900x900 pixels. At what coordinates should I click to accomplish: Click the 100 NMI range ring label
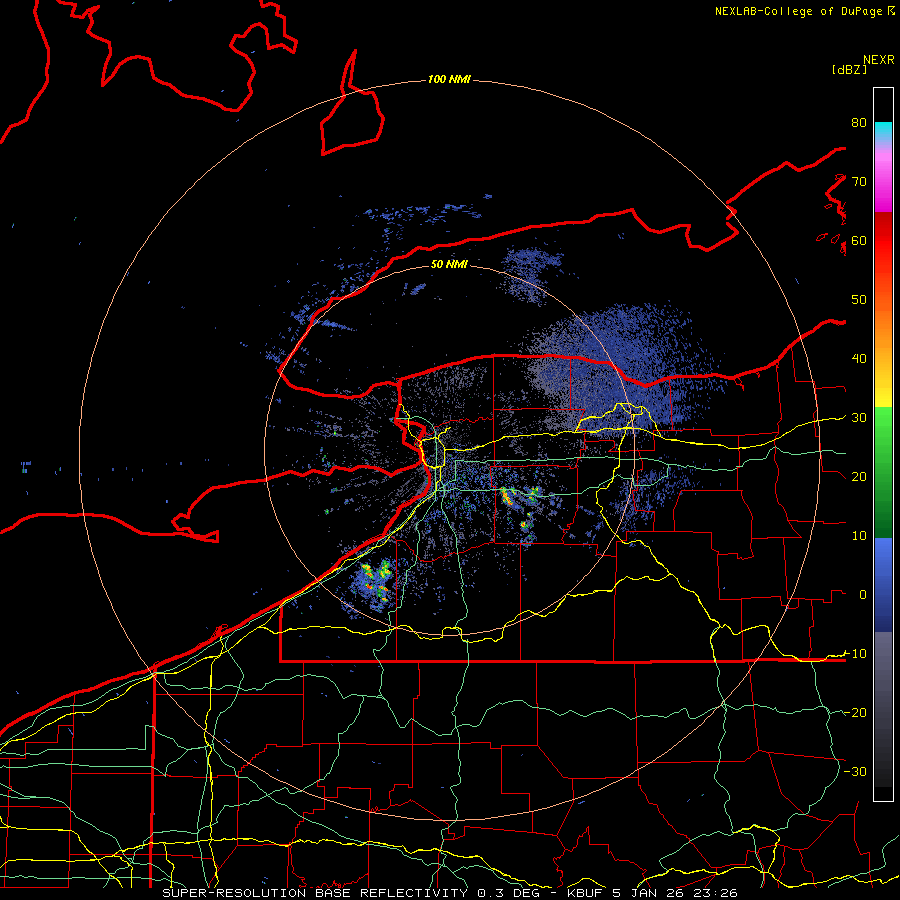pyautogui.click(x=449, y=79)
